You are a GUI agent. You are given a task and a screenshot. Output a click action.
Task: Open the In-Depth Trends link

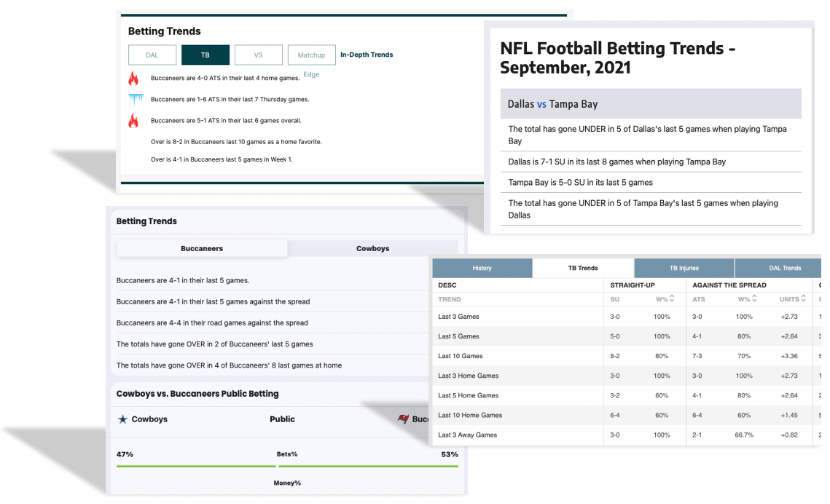click(x=366, y=55)
